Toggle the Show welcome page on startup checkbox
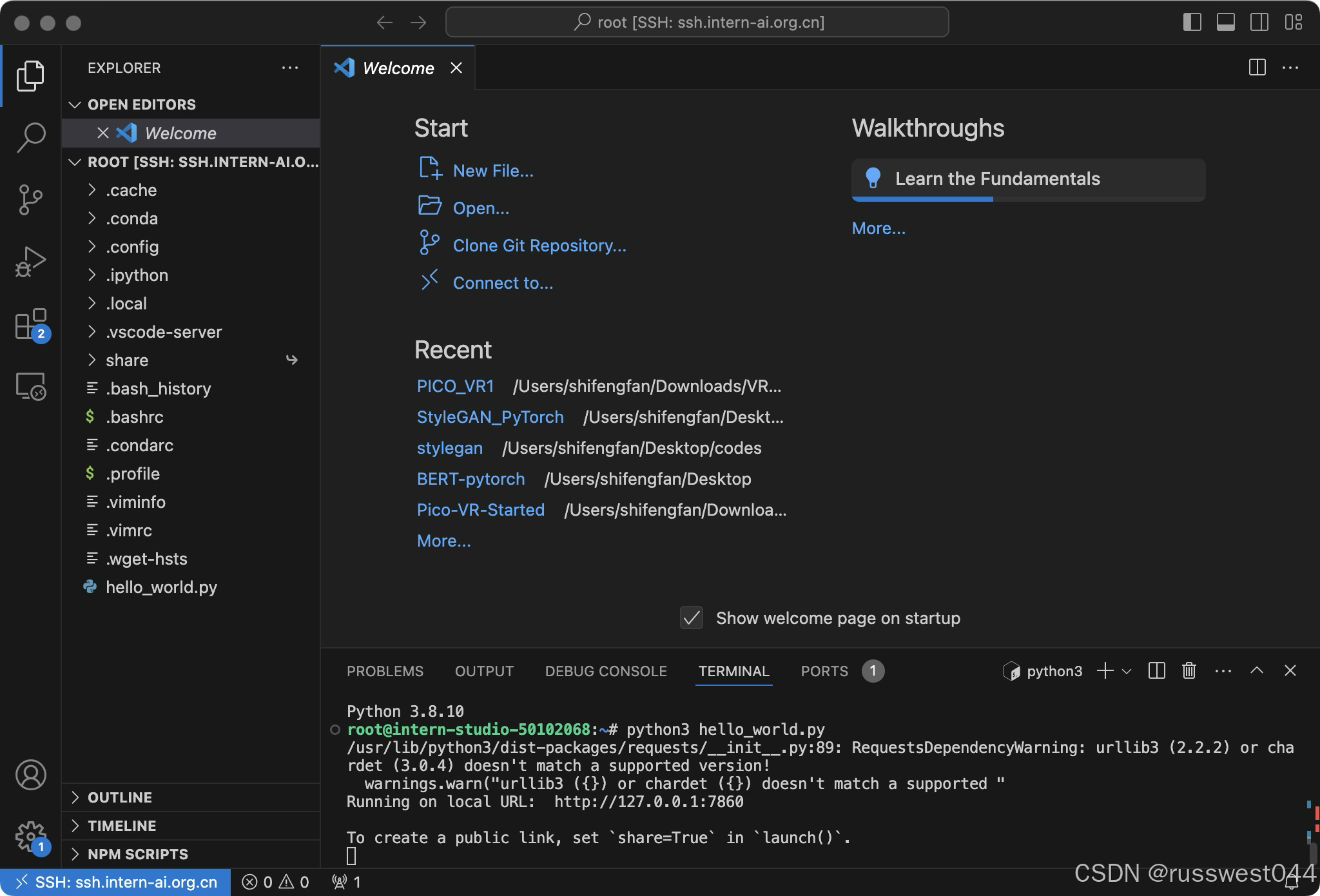The width and height of the screenshot is (1320, 896). coord(690,618)
